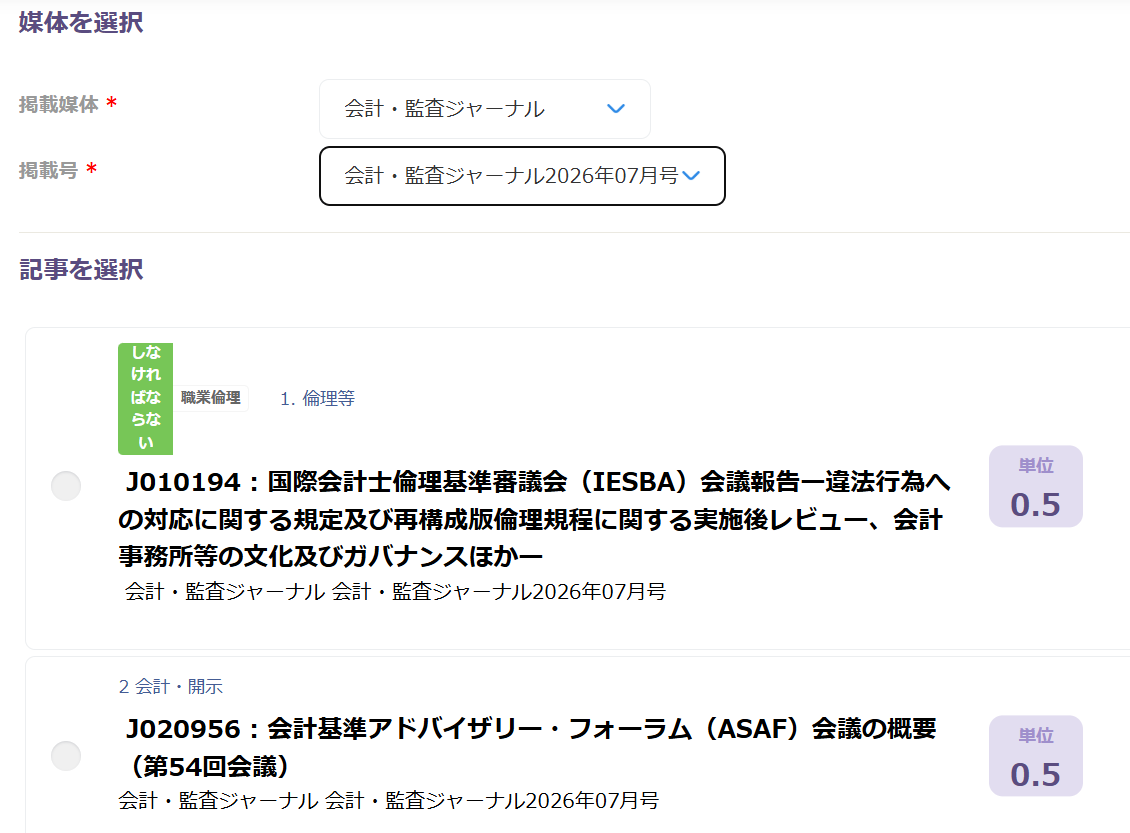Click the 1. 倫理等 category link
Viewport: 1130px width, 833px height.
pos(317,398)
